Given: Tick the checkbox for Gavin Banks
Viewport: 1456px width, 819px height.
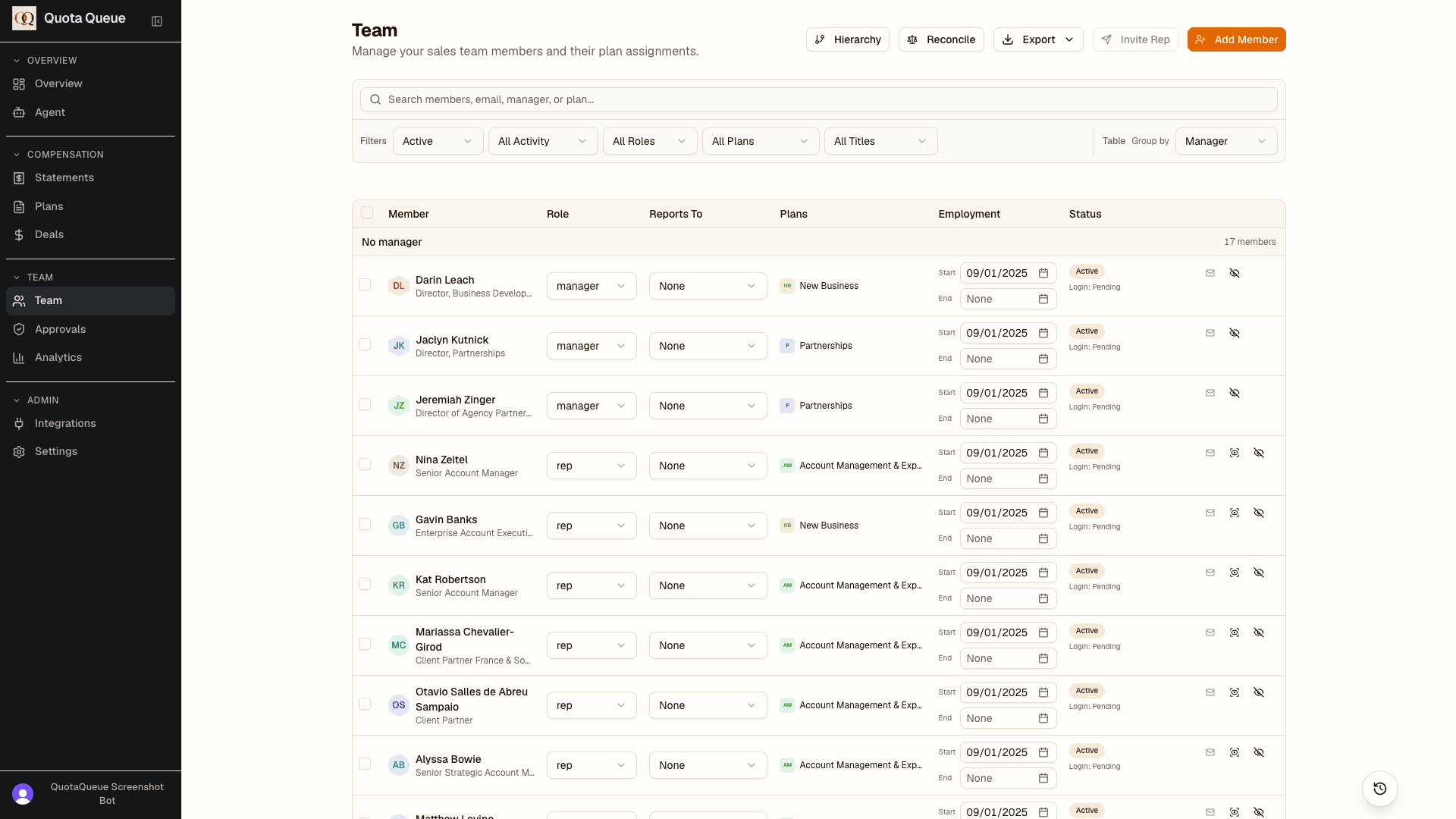Looking at the screenshot, I should click(365, 524).
